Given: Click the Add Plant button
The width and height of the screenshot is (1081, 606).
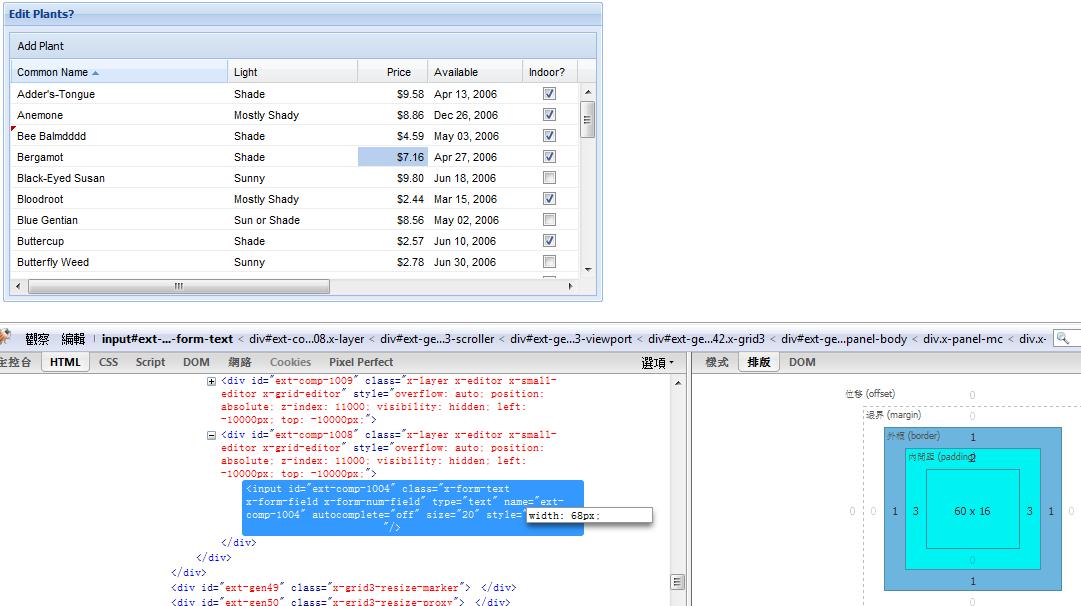Looking at the screenshot, I should click(x=41, y=46).
